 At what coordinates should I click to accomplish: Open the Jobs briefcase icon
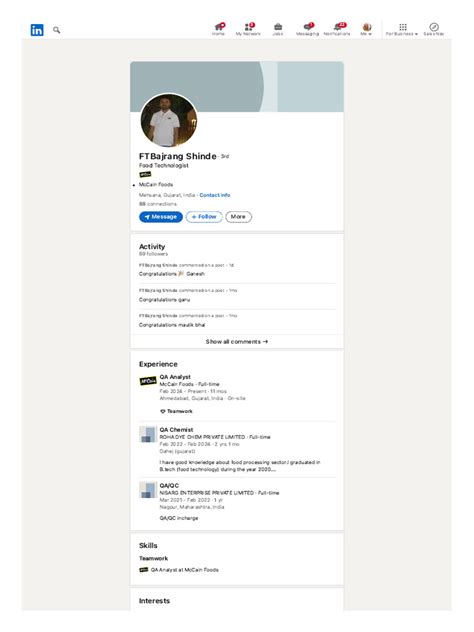278,29
